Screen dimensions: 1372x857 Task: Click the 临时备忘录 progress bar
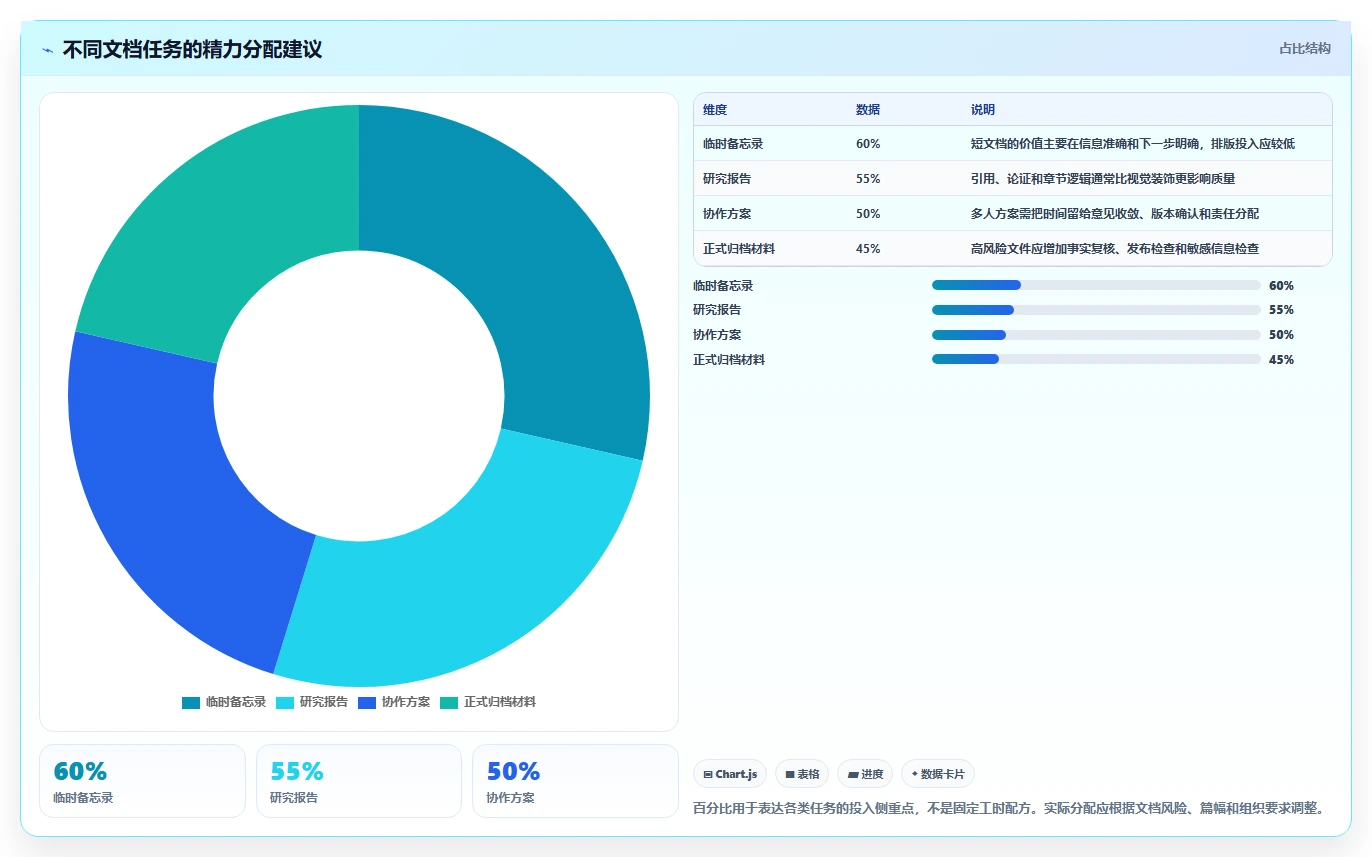(x=1096, y=285)
